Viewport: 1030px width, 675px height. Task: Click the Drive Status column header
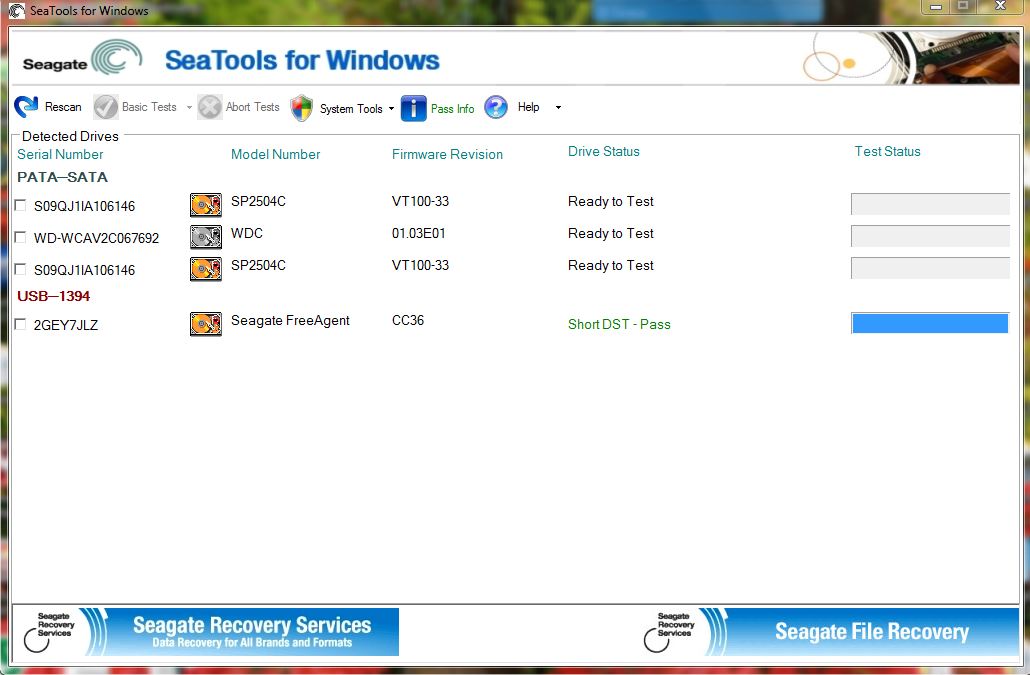604,152
